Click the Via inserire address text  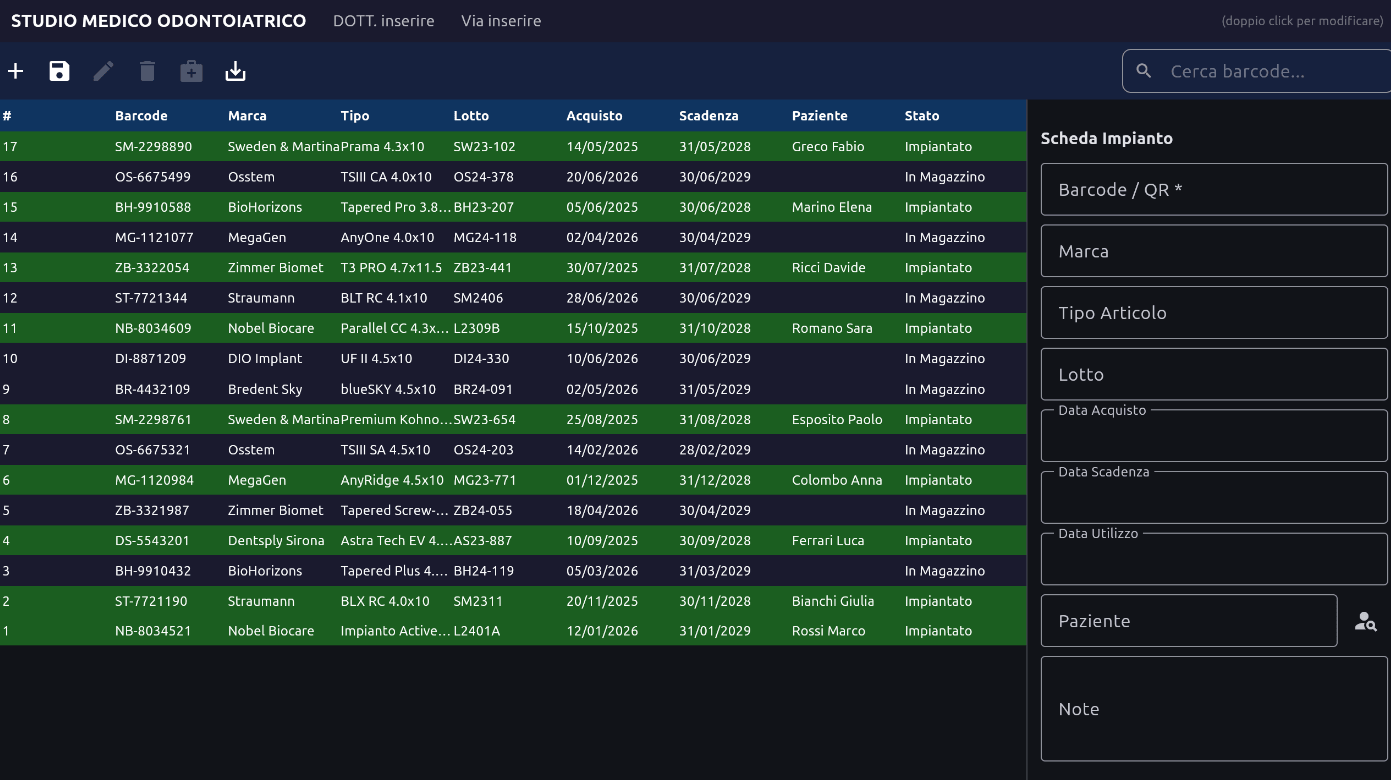coord(501,20)
